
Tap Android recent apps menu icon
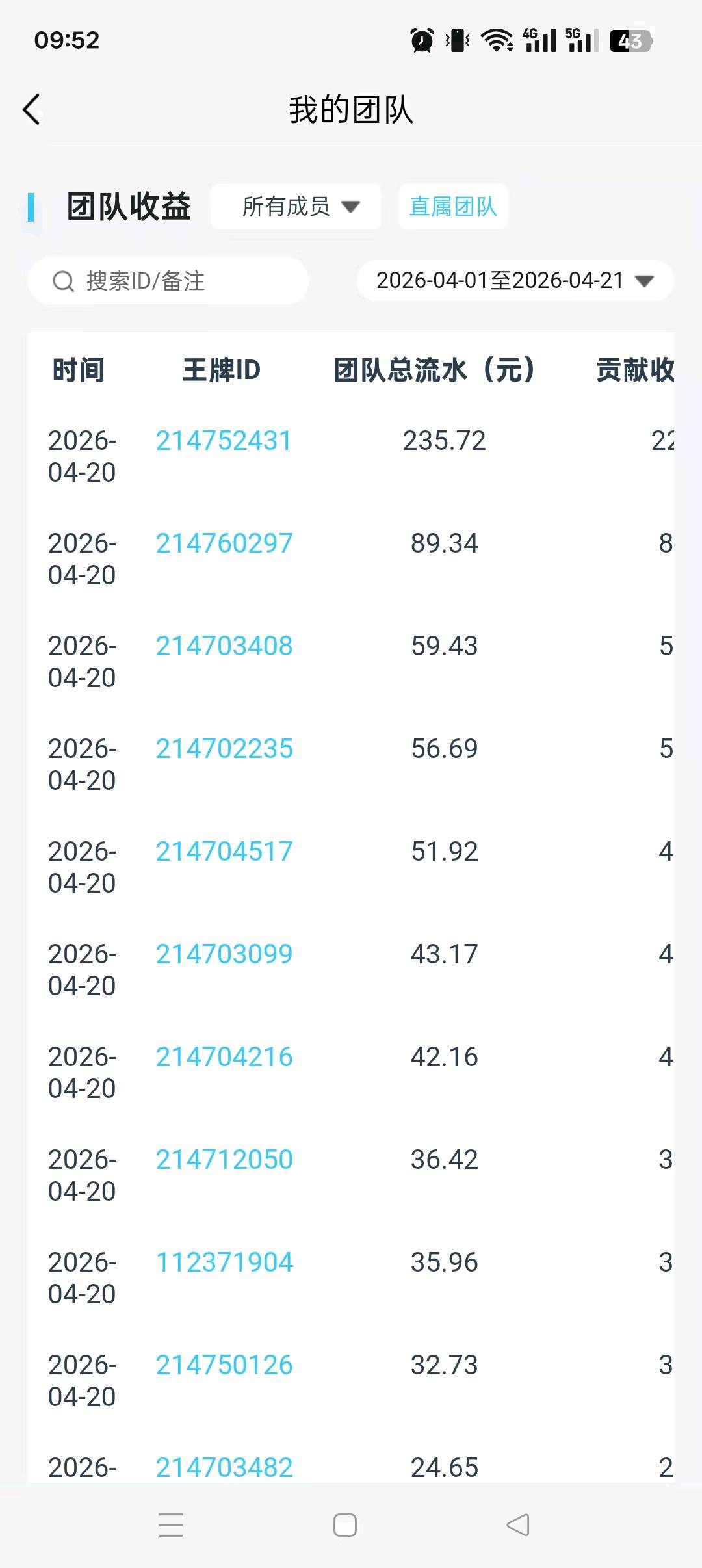click(171, 1524)
